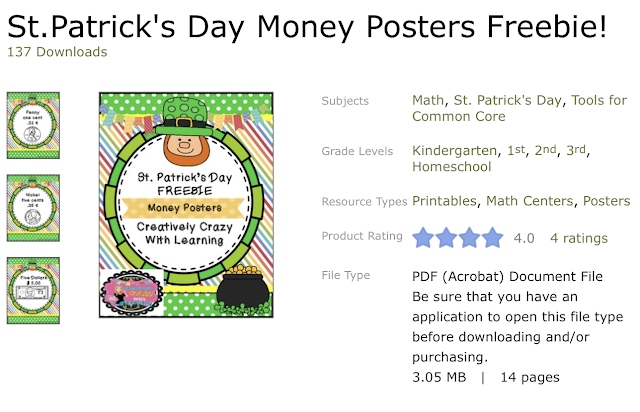640x412 pixels.
Task: Open the St. Patrick's Day subject link
Action: [x=508, y=100]
